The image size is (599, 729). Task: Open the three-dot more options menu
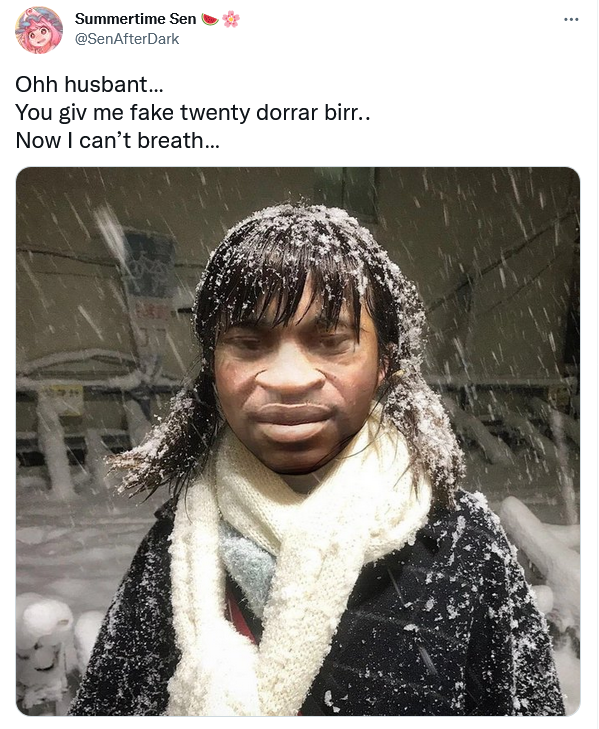[x=571, y=20]
